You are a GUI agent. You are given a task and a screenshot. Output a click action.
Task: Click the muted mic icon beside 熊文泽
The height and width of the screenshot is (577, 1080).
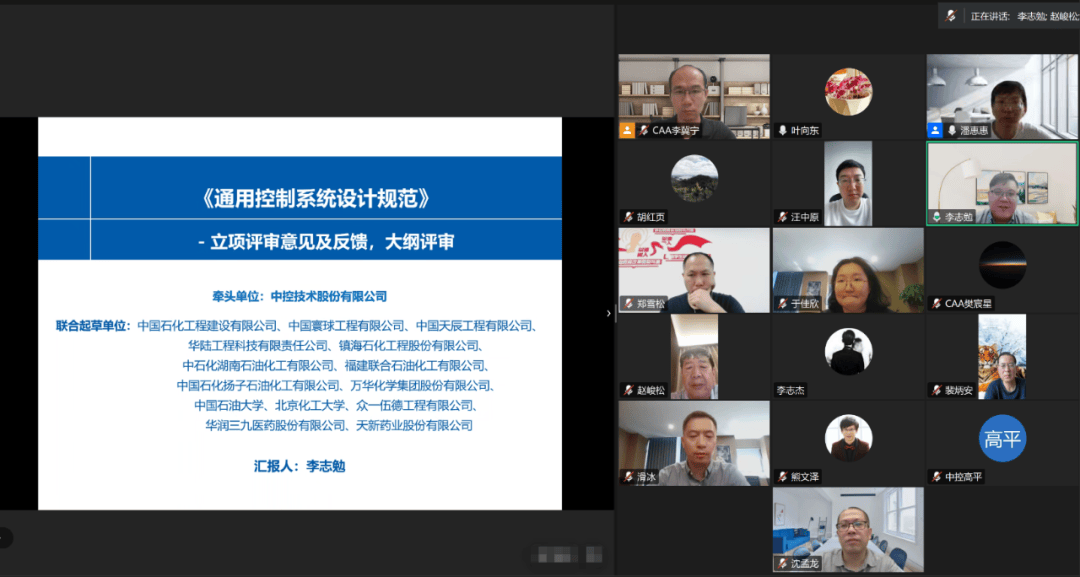(782, 476)
